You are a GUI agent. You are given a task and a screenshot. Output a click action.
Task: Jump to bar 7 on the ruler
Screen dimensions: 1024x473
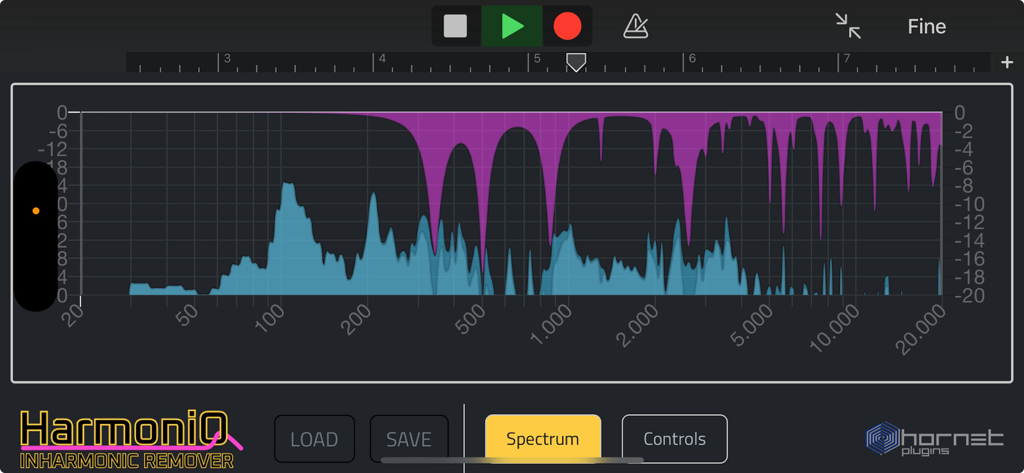847,59
